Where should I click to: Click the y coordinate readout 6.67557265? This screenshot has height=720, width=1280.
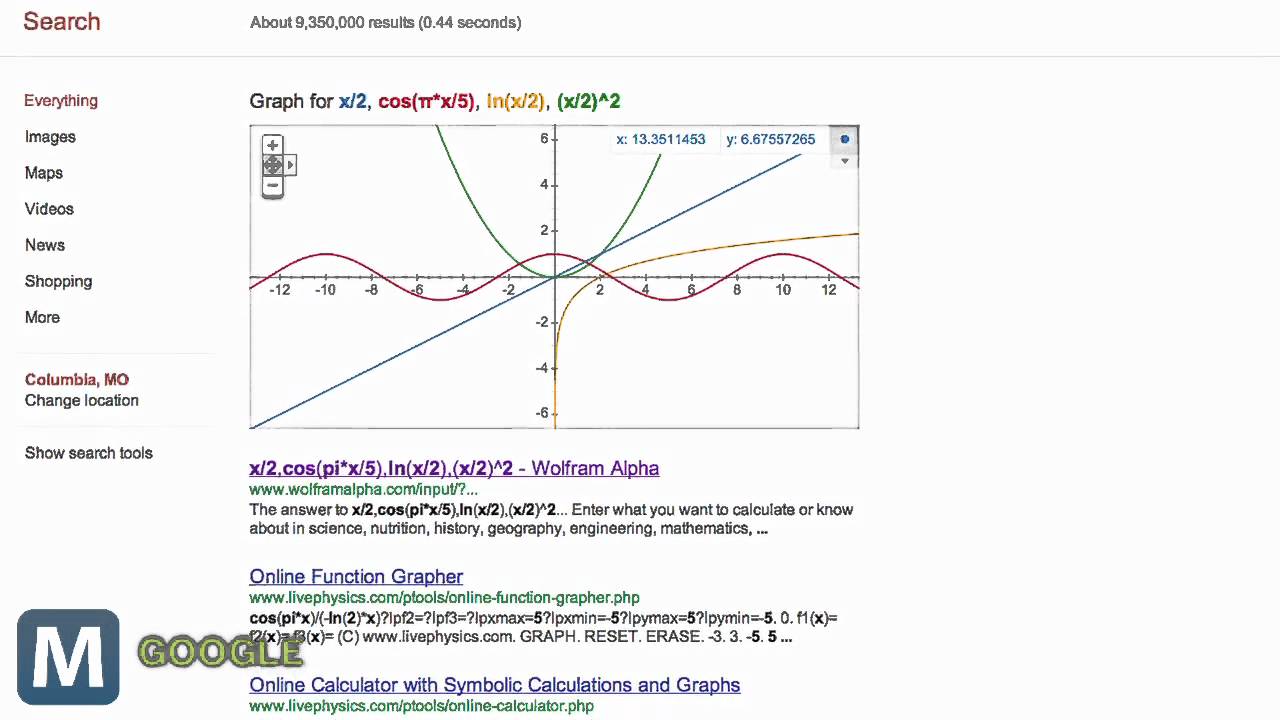click(771, 140)
